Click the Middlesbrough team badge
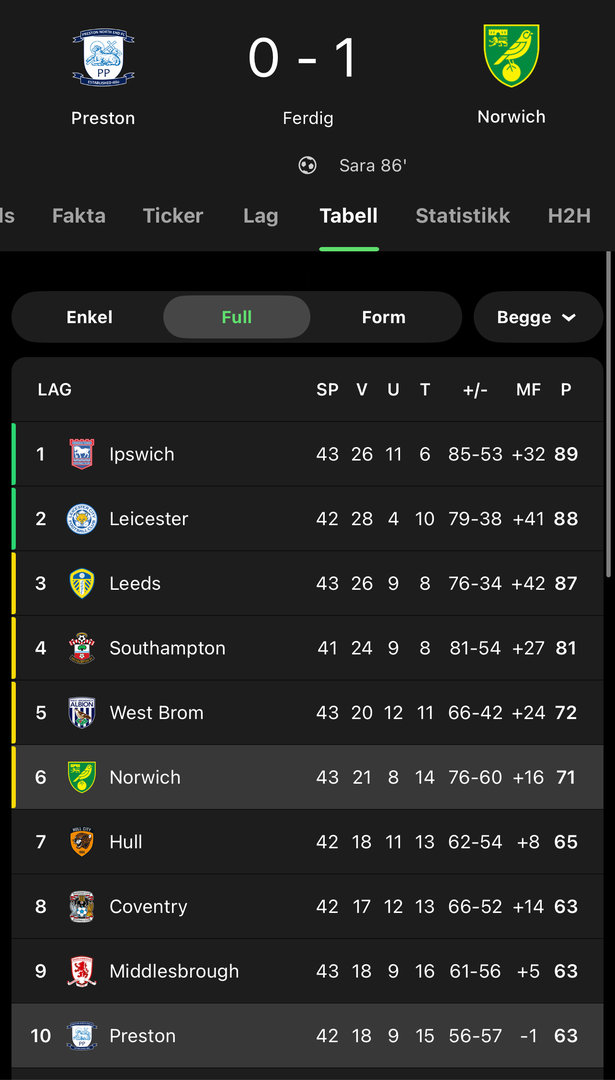The width and height of the screenshot is (615, 1080). click(x=82, y=971)
